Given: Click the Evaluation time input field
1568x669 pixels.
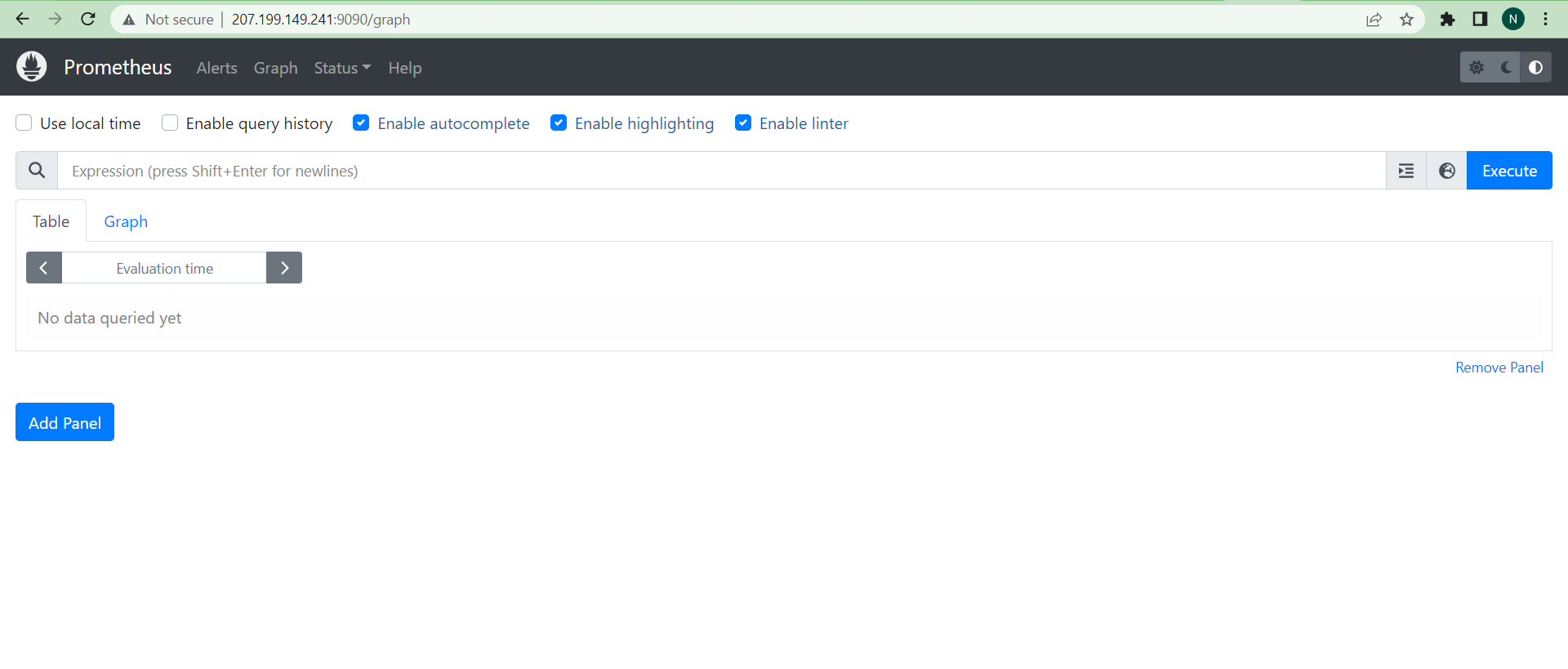Looking at the screenshot, I should (x=164, y=268).
